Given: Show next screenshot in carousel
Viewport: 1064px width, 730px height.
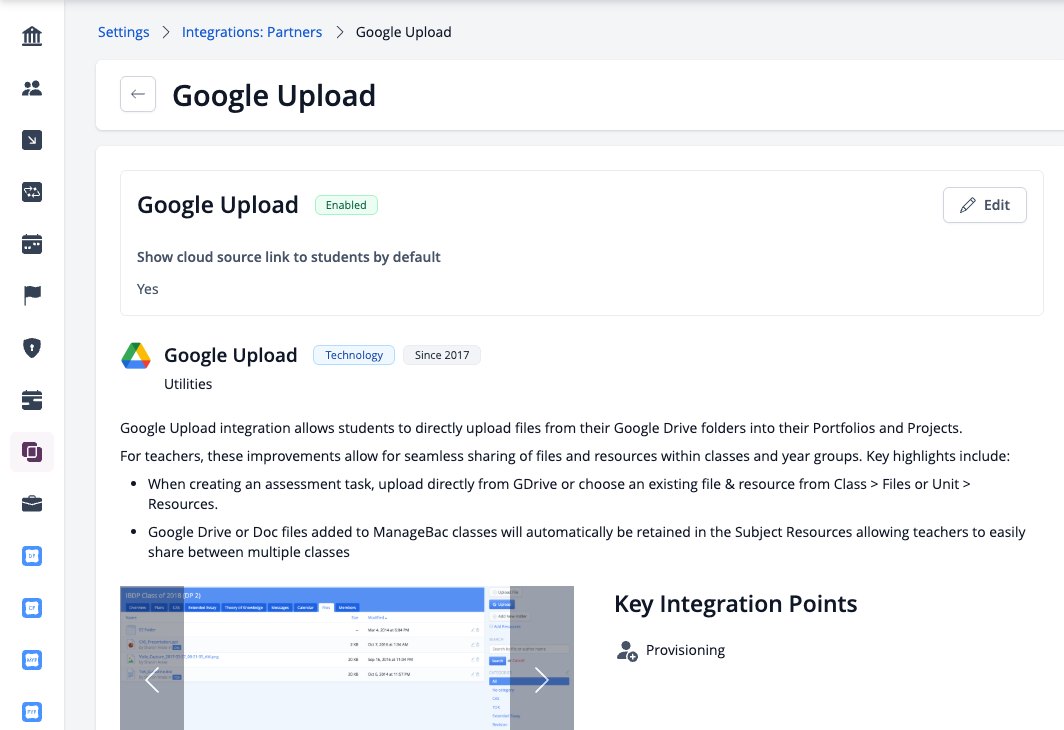Looking at the screenshot, I should (x=541, y=679).
